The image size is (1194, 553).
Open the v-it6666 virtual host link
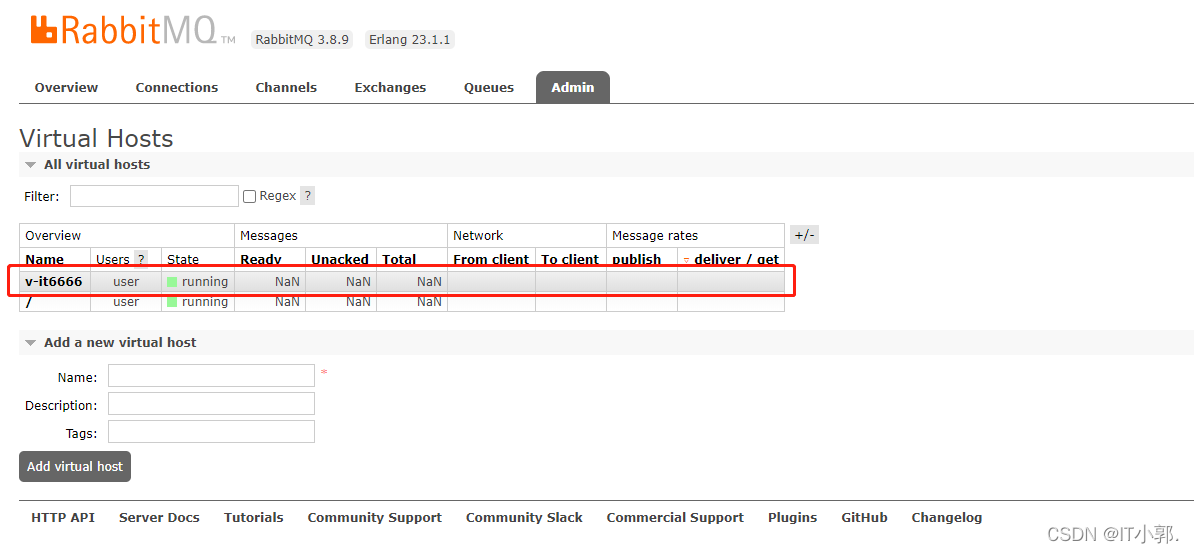(53, 282)
